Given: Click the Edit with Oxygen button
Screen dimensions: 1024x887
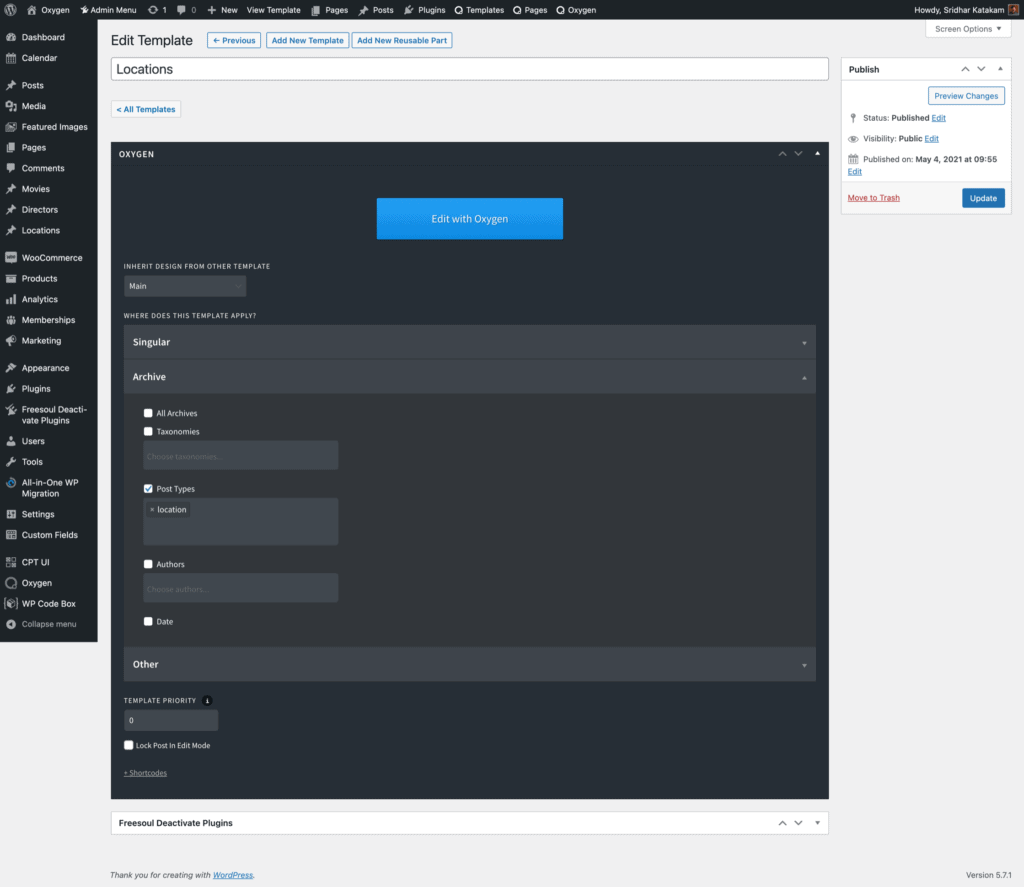Looking at the screenshot, I should [x=470, y=219].
